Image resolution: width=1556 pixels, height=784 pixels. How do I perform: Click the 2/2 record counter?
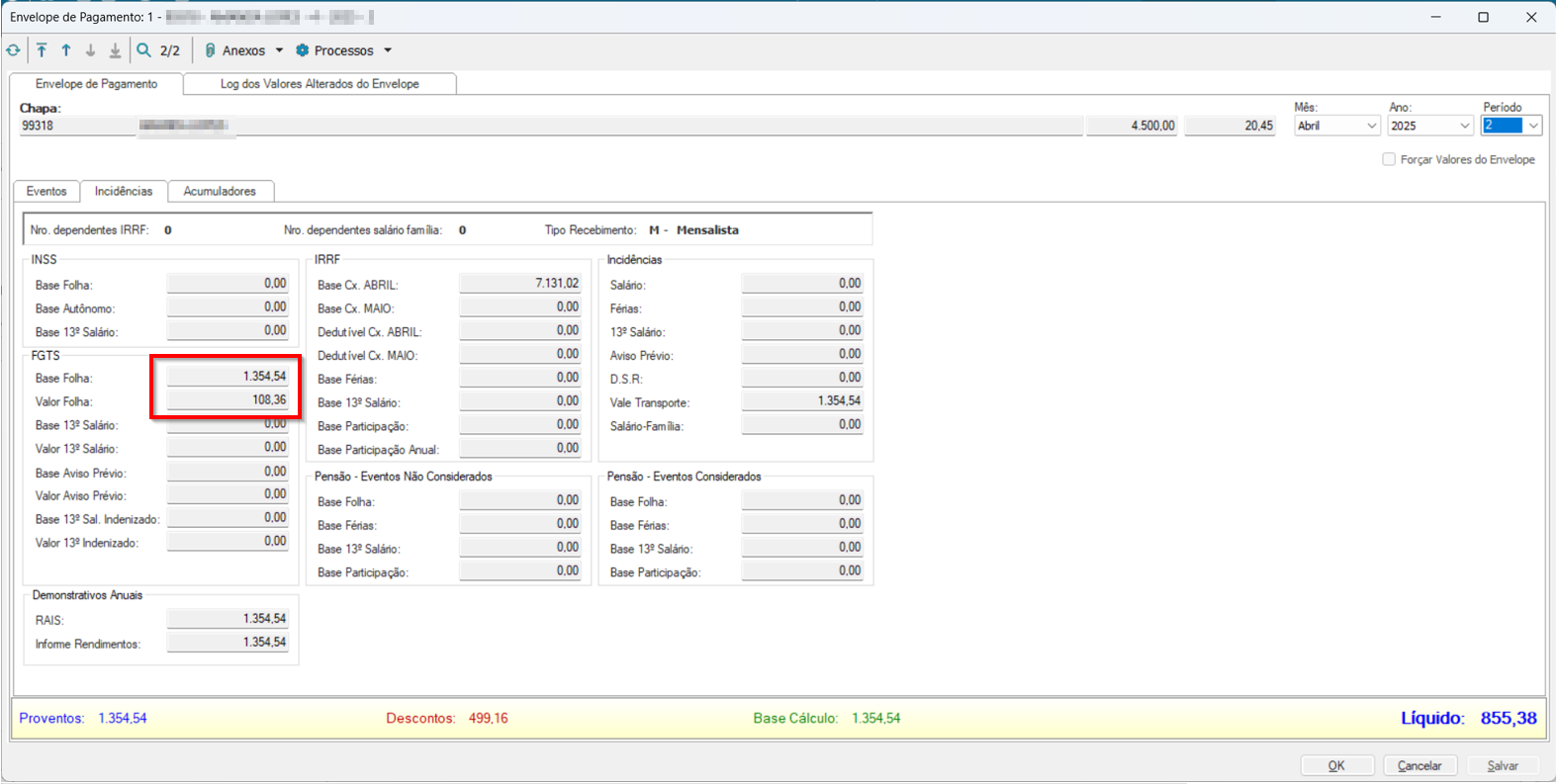click(170, 50)
